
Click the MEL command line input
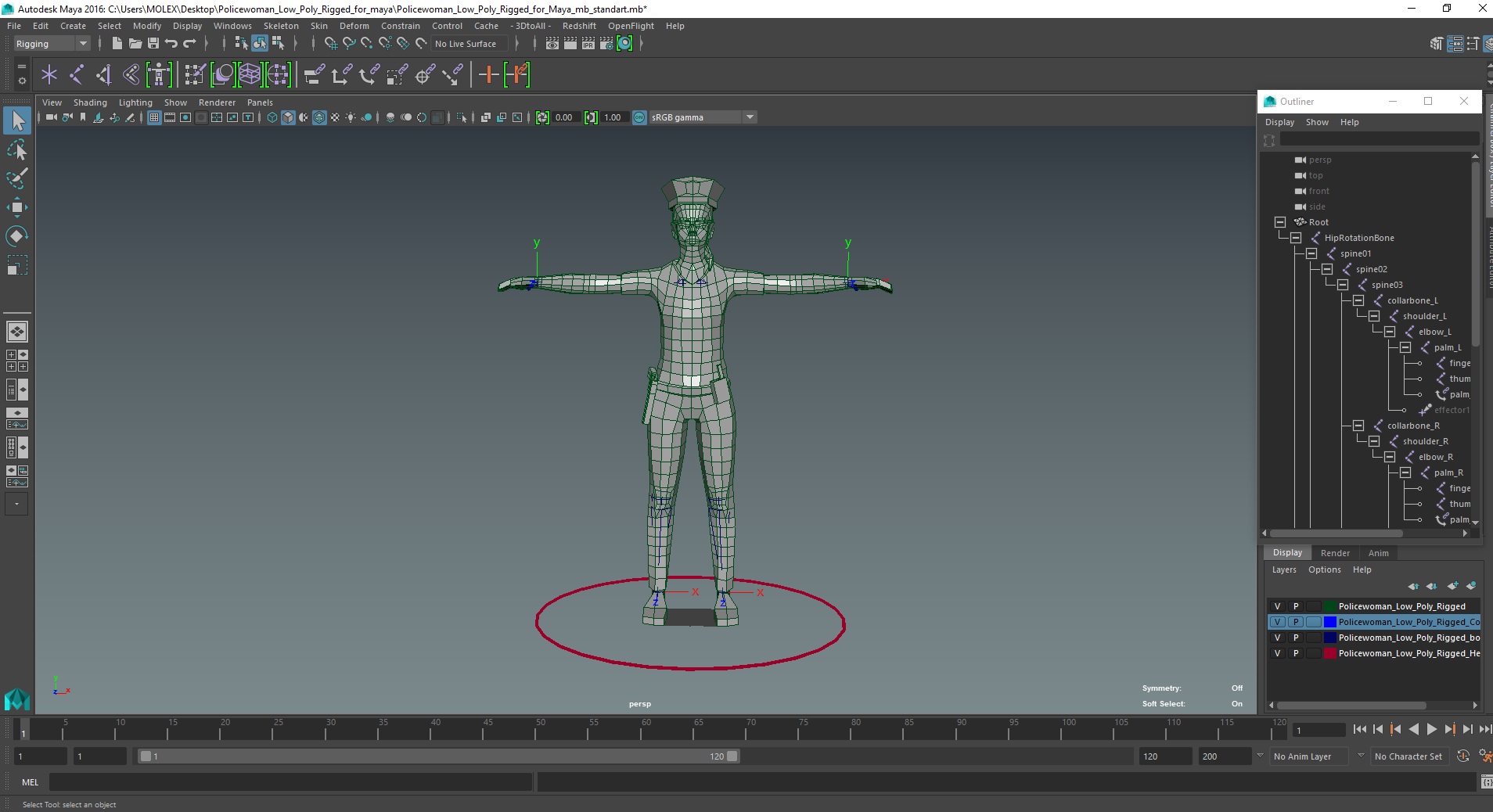(x=290, y=781)
